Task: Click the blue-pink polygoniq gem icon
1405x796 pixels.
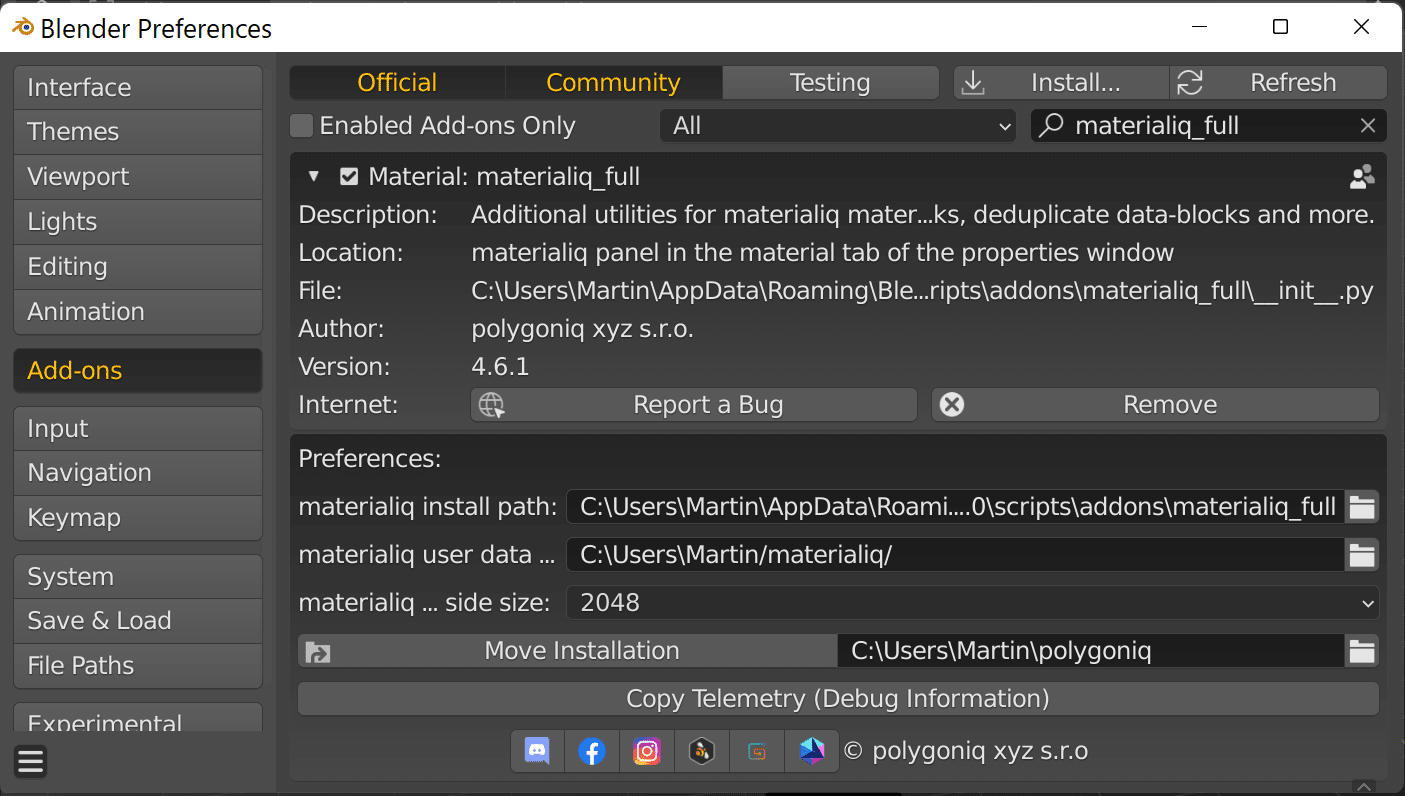Action: click(812, 751)
